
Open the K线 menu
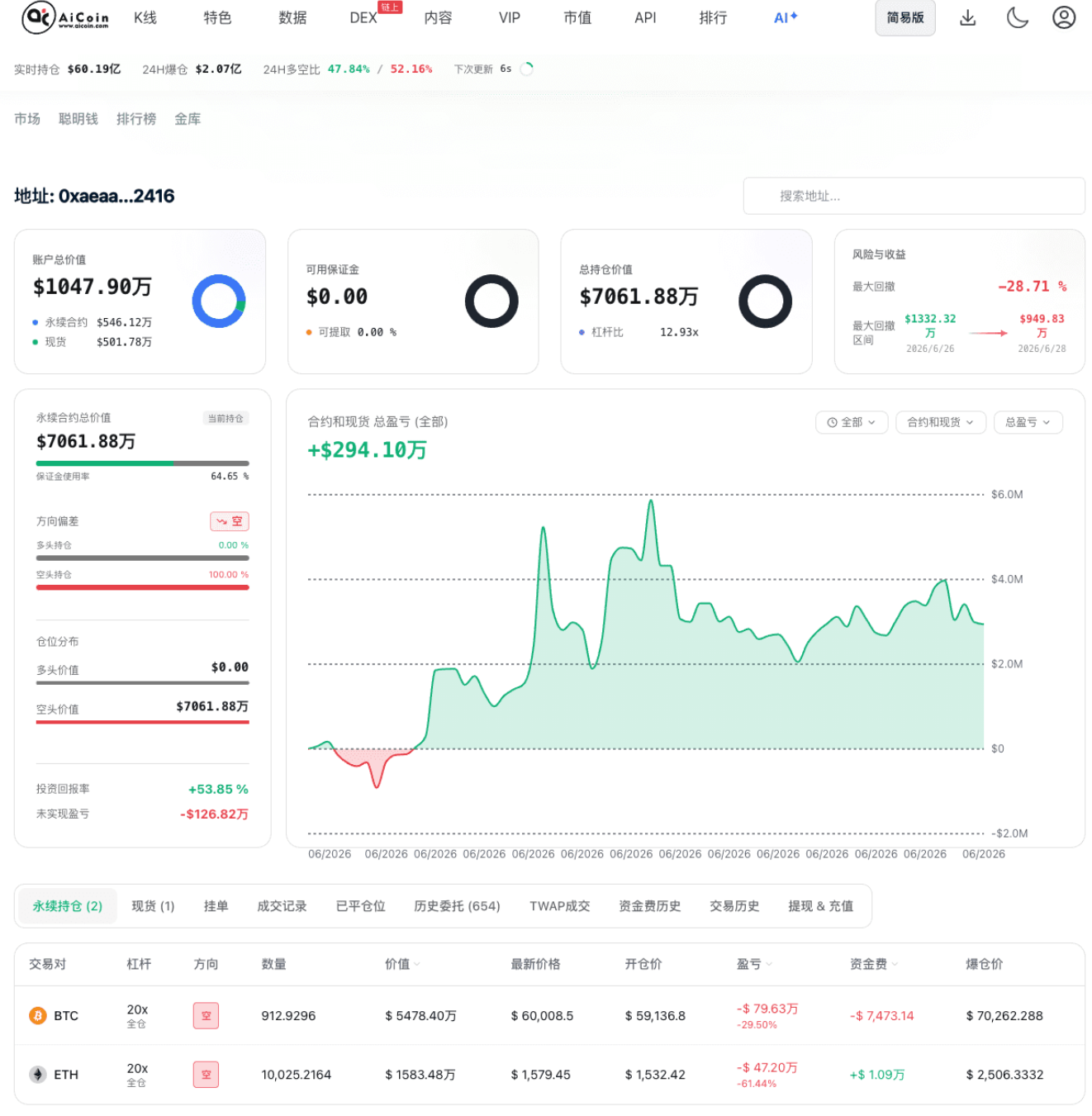coord(145,17)
